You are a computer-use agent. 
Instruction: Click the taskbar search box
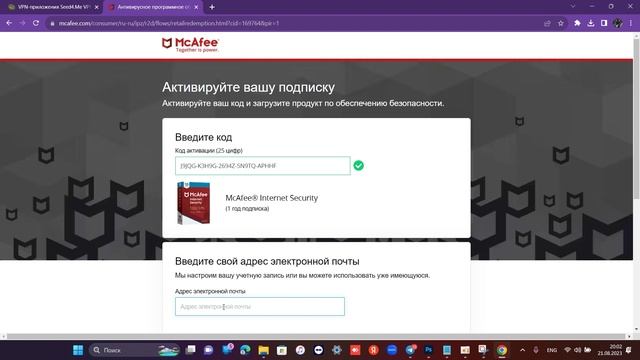pos(134,350)
